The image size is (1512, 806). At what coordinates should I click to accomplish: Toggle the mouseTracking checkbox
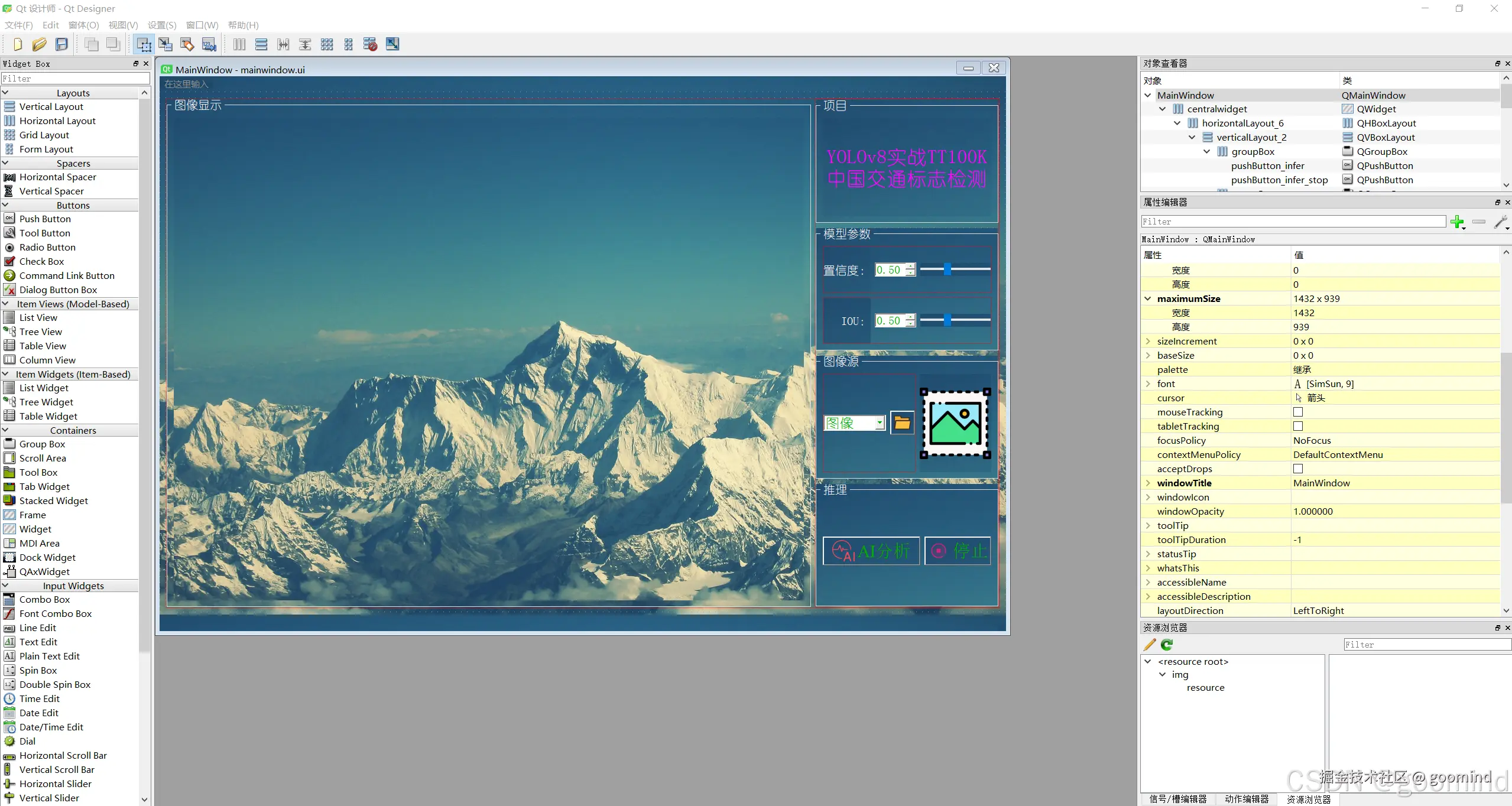click(x=1298, y=412)
